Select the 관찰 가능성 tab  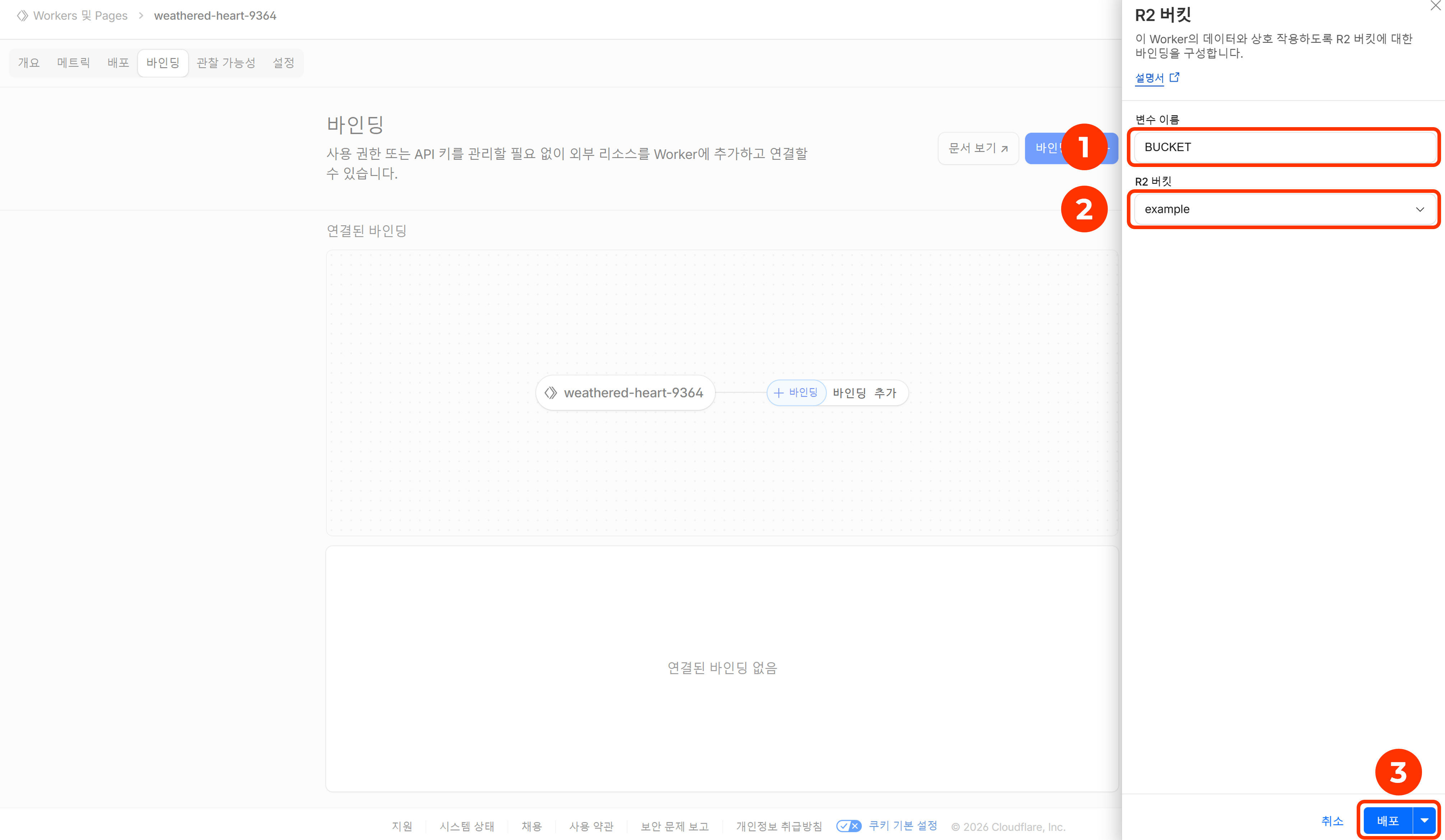tap(226, 62)
